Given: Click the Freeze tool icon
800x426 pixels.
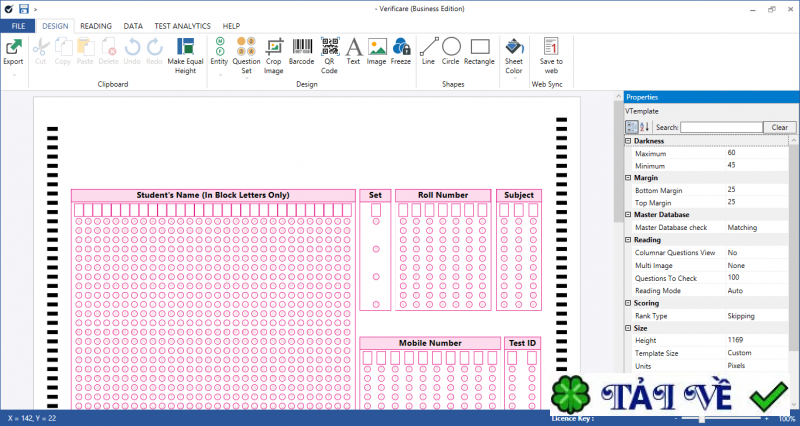Looking at the screenshot, I should [x=401, y=47].
